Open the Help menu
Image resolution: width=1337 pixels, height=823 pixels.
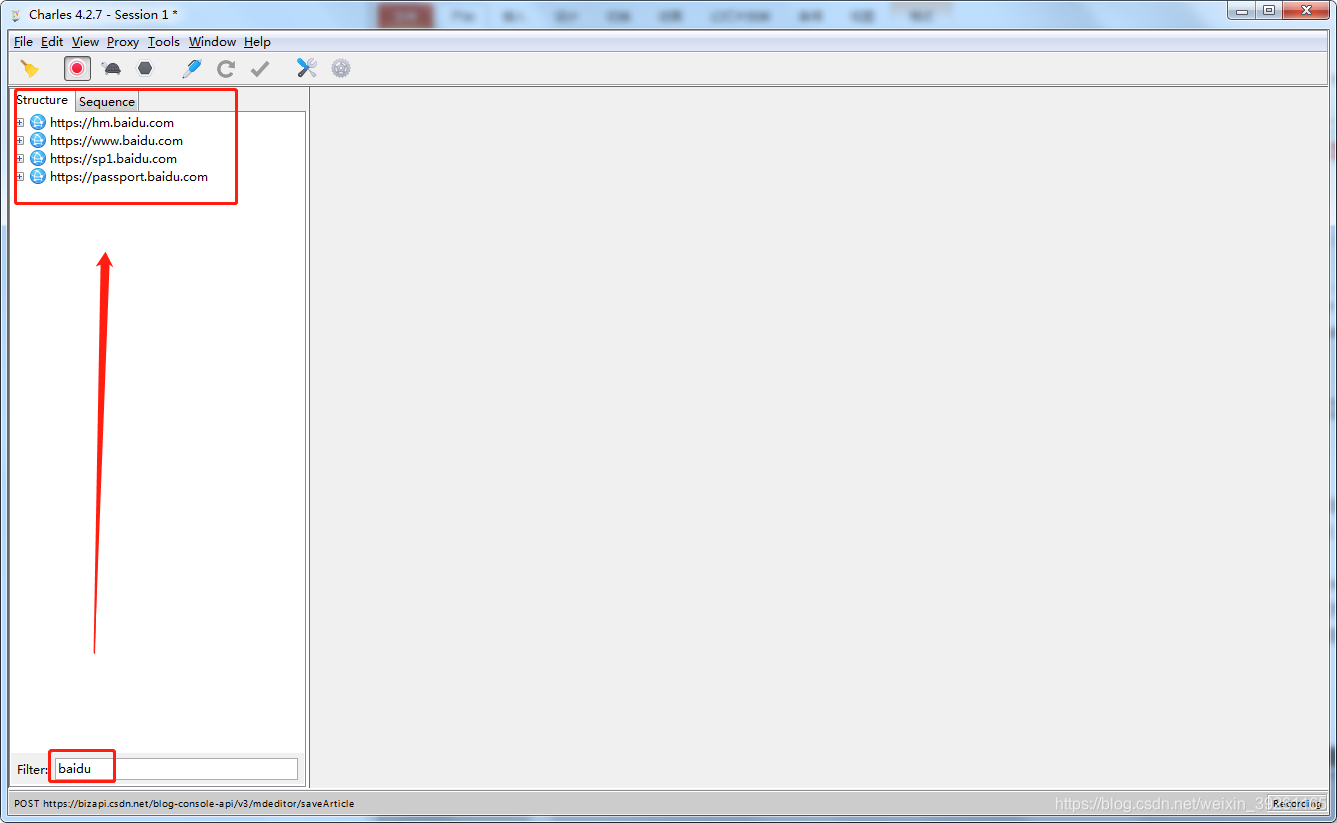(x=257, y=42)
